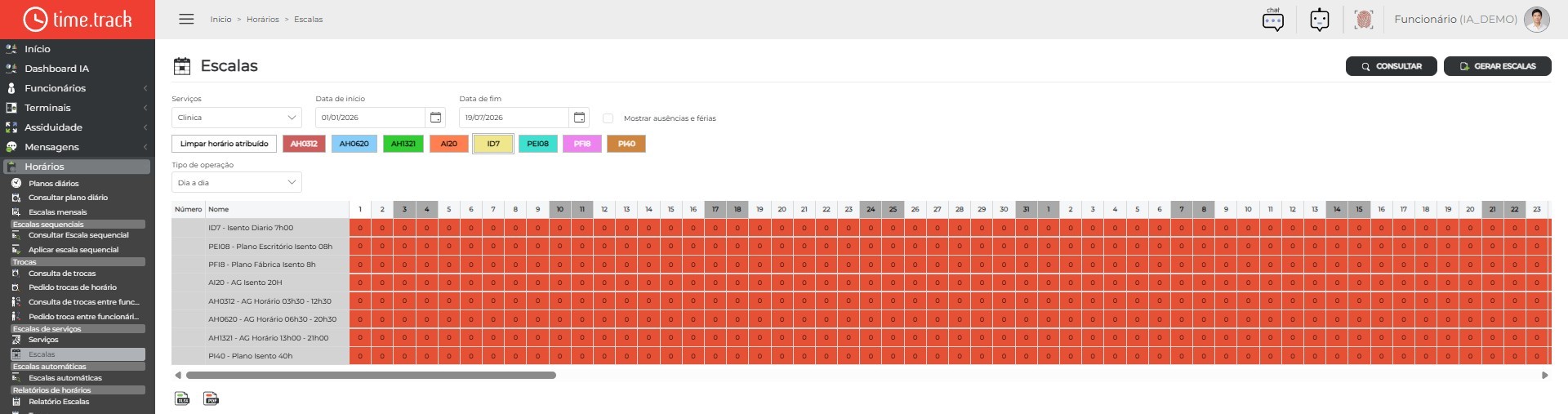Select the AI20 orange schedule swatch
1568x414 pixels.
tap(449, 144)
